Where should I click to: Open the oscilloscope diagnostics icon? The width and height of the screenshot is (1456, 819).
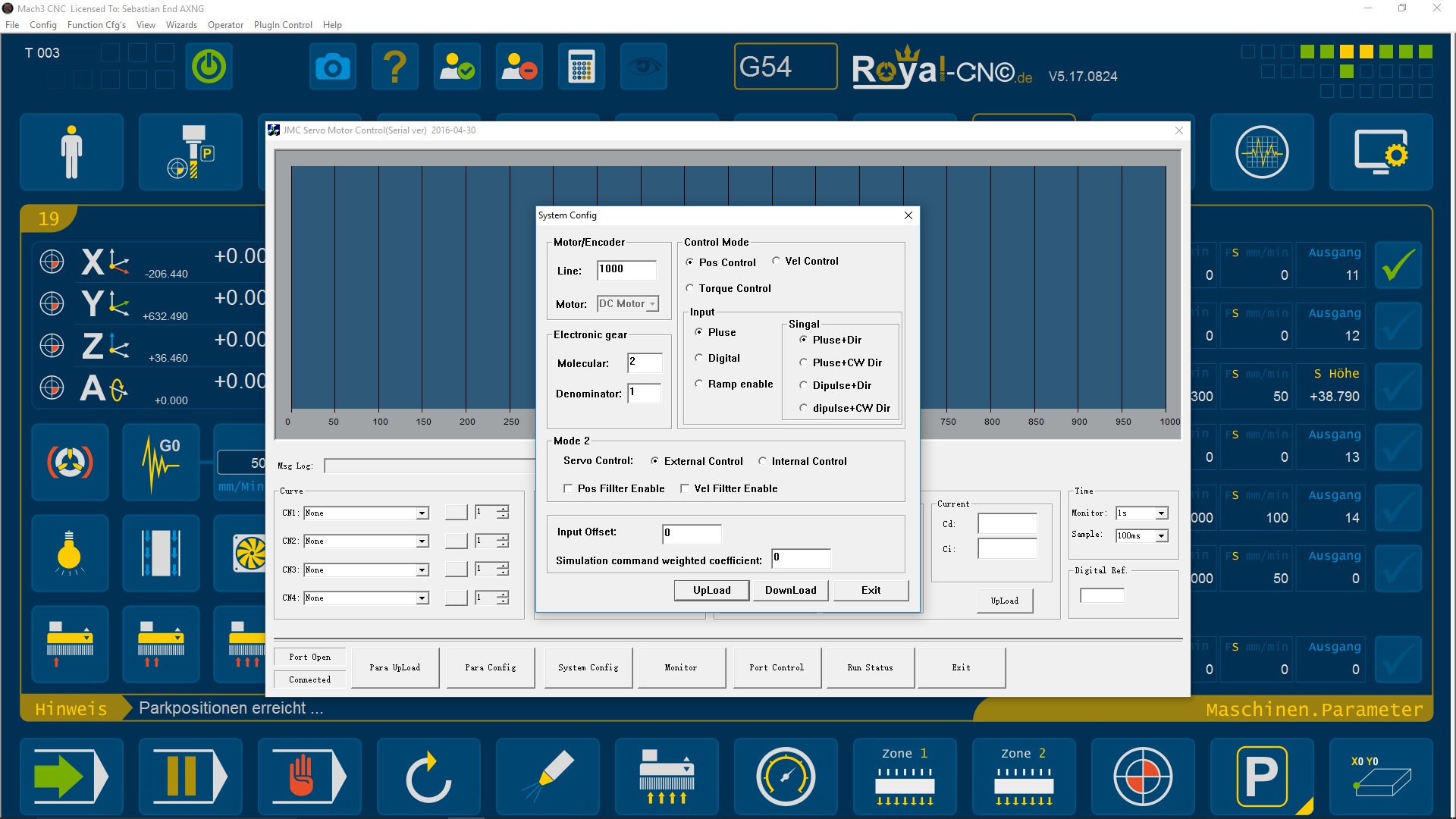point(1261,152)
